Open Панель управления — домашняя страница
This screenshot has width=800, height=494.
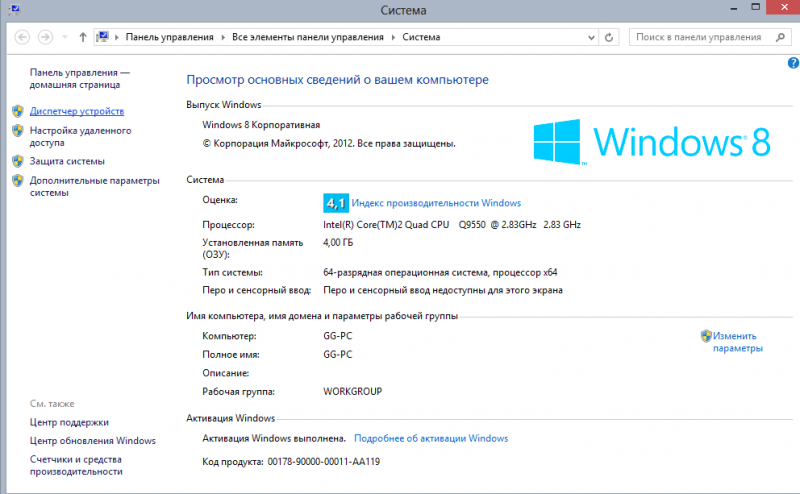(x=80, y=79)
